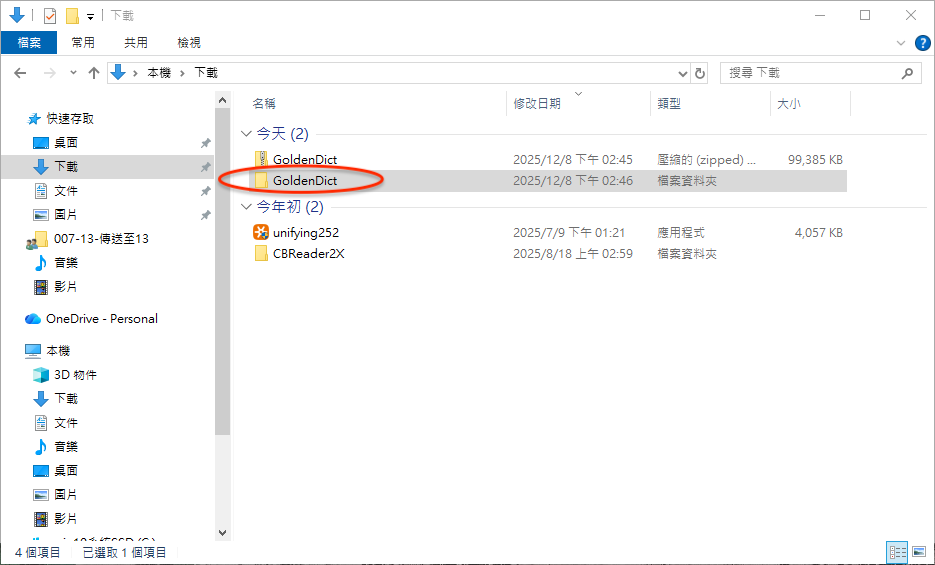Open the 共用 ribbon tab

(x=136, y=43)
